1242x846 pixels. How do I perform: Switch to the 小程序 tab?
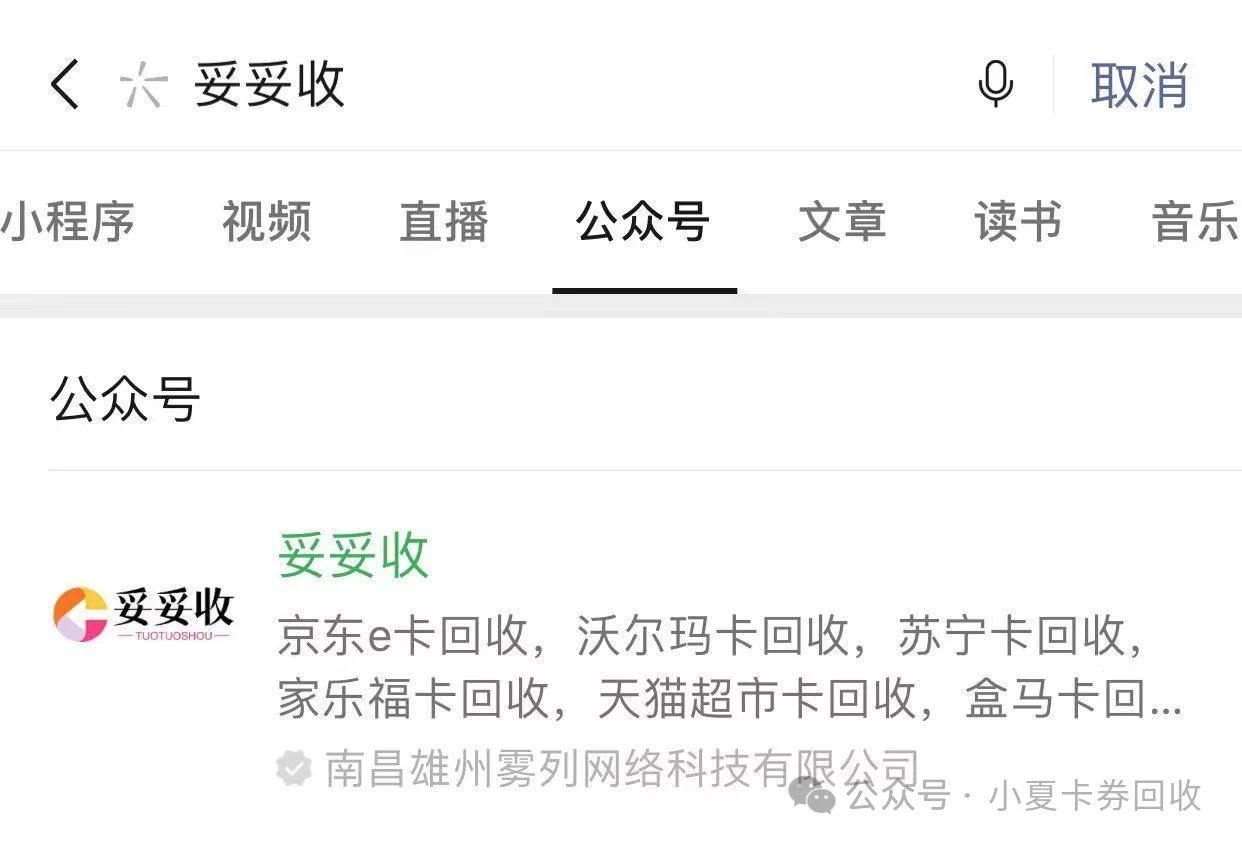pos(68,221)
